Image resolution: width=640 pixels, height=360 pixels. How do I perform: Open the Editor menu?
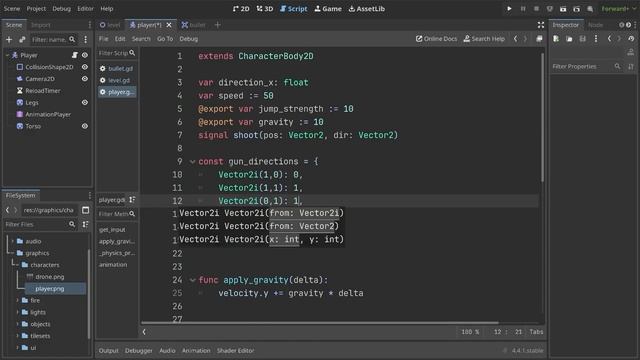pyautogui.click(x=85, y=9)
